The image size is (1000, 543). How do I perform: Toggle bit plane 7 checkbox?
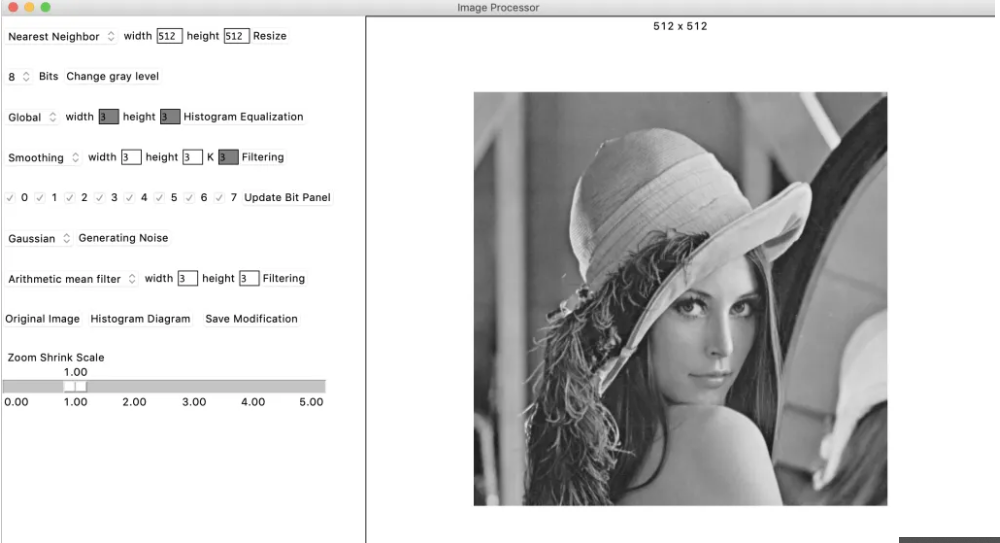pyautogui.click(x=219, y=198)
